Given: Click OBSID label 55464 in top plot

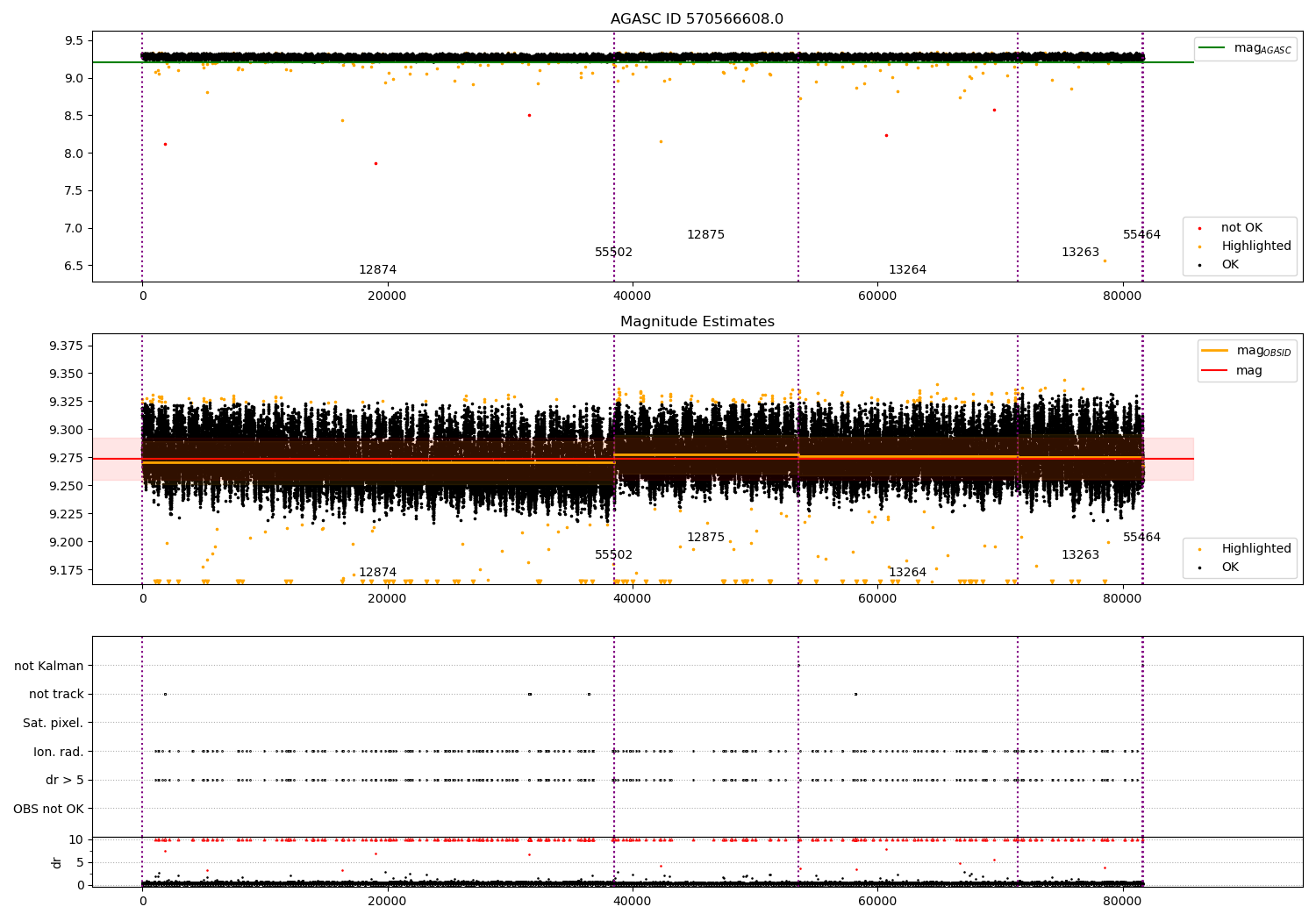Looking at the screenshot, I should pos(1141,234).
